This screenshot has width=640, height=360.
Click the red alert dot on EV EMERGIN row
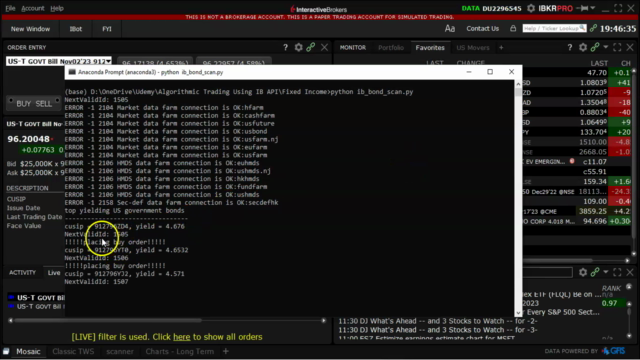(x=572, y=161)
